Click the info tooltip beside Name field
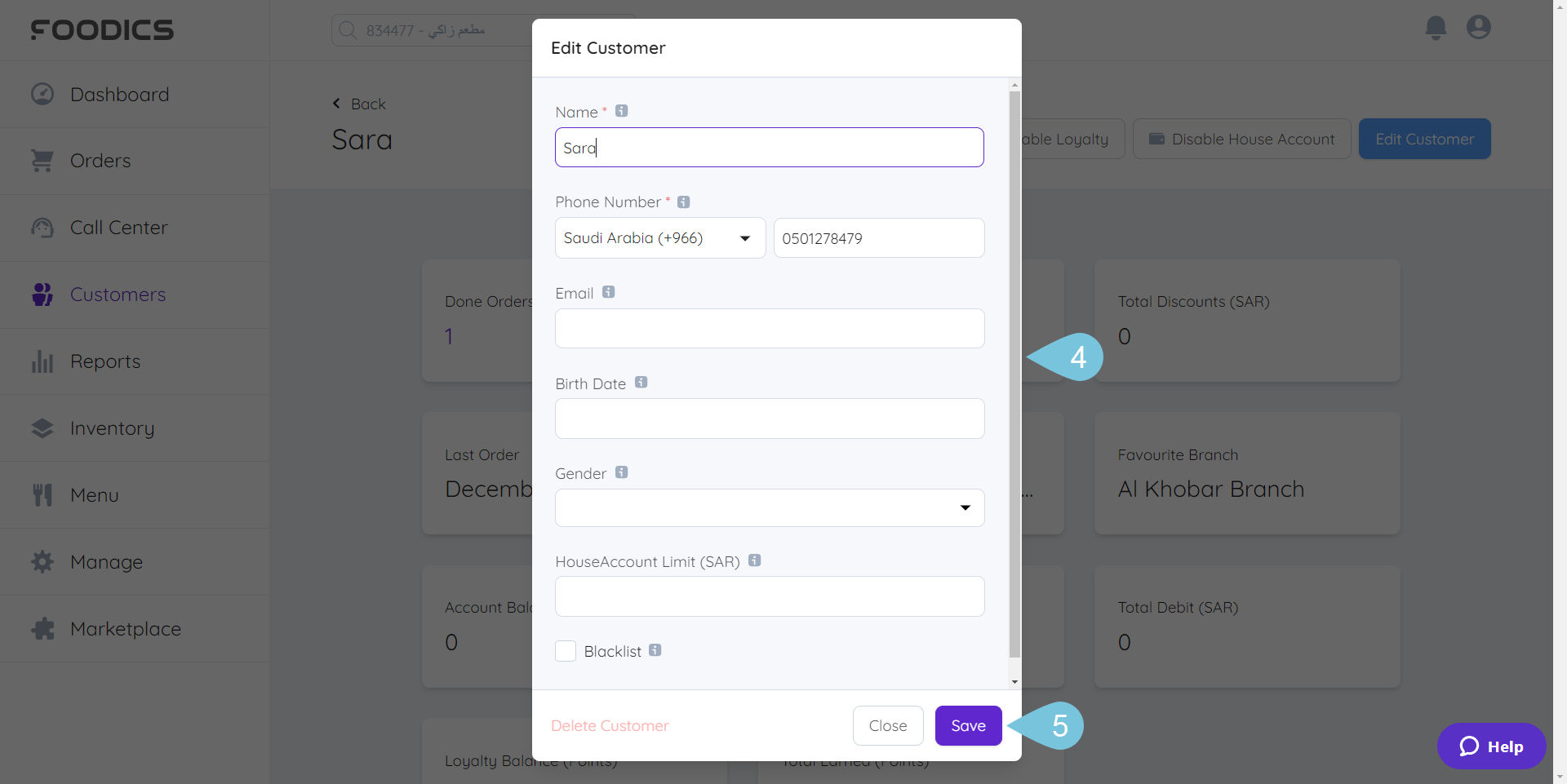The image size is (1567, 784). pos(621,111)
